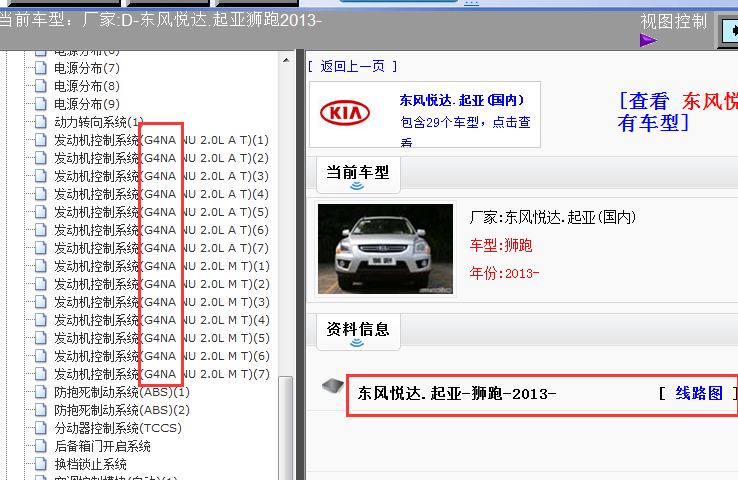Click the 年份:2013- text
This screenshot has height=480, width=738.
pos(504,273)
